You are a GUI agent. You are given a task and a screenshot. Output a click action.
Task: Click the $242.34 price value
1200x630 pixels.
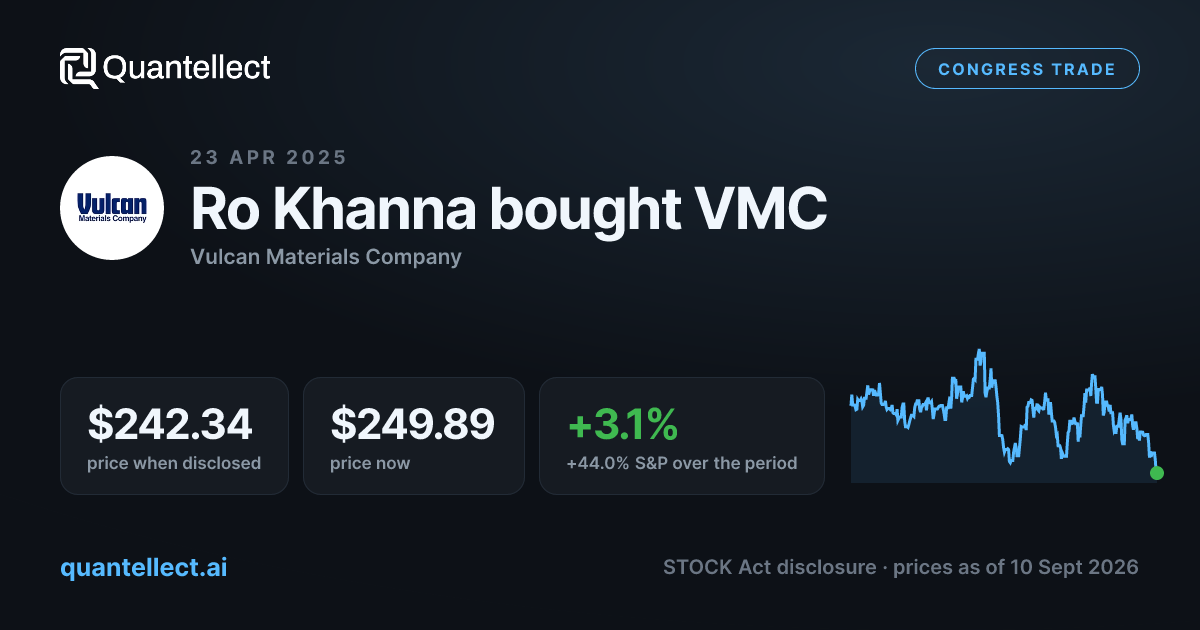(x=170, y=424)
